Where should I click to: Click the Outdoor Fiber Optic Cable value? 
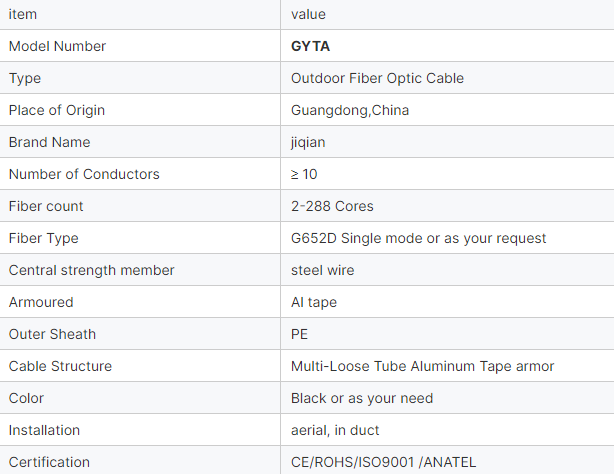[x=377, y=78]
